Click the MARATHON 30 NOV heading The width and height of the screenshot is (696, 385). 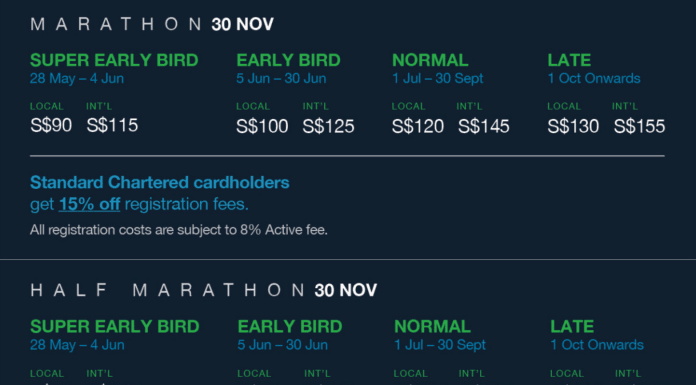[x=152, y=24]
